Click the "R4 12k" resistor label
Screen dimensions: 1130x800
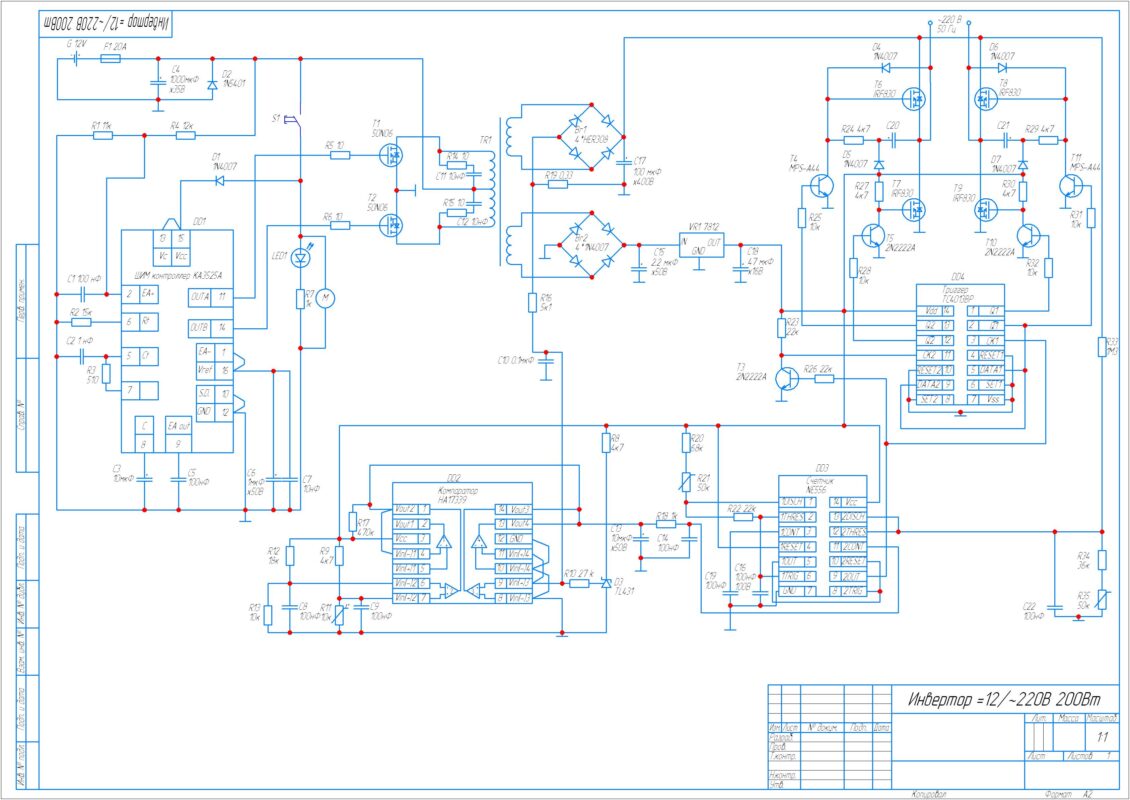click(182, 125)
